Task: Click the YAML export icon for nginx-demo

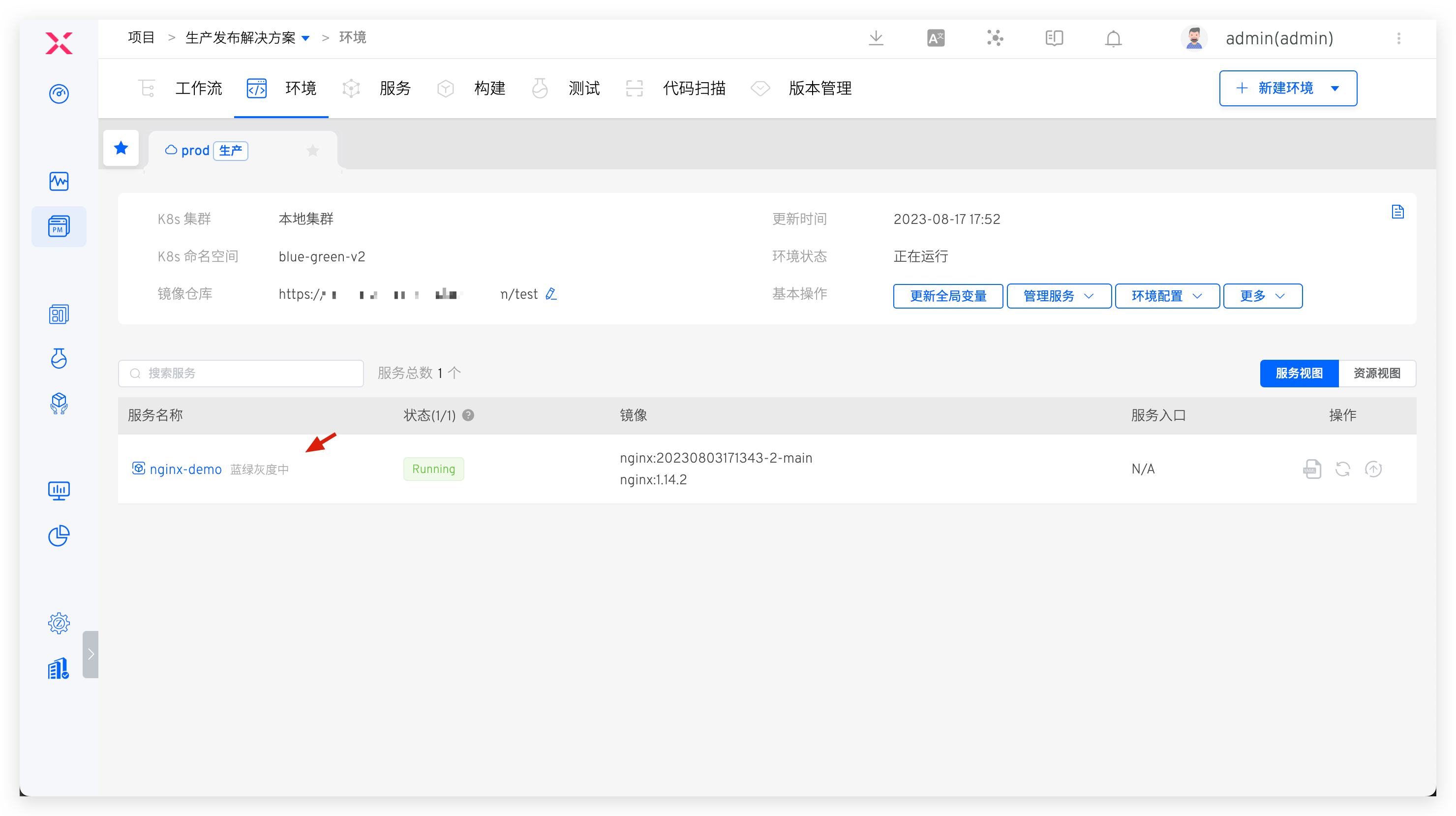Action: (1312, 469)
